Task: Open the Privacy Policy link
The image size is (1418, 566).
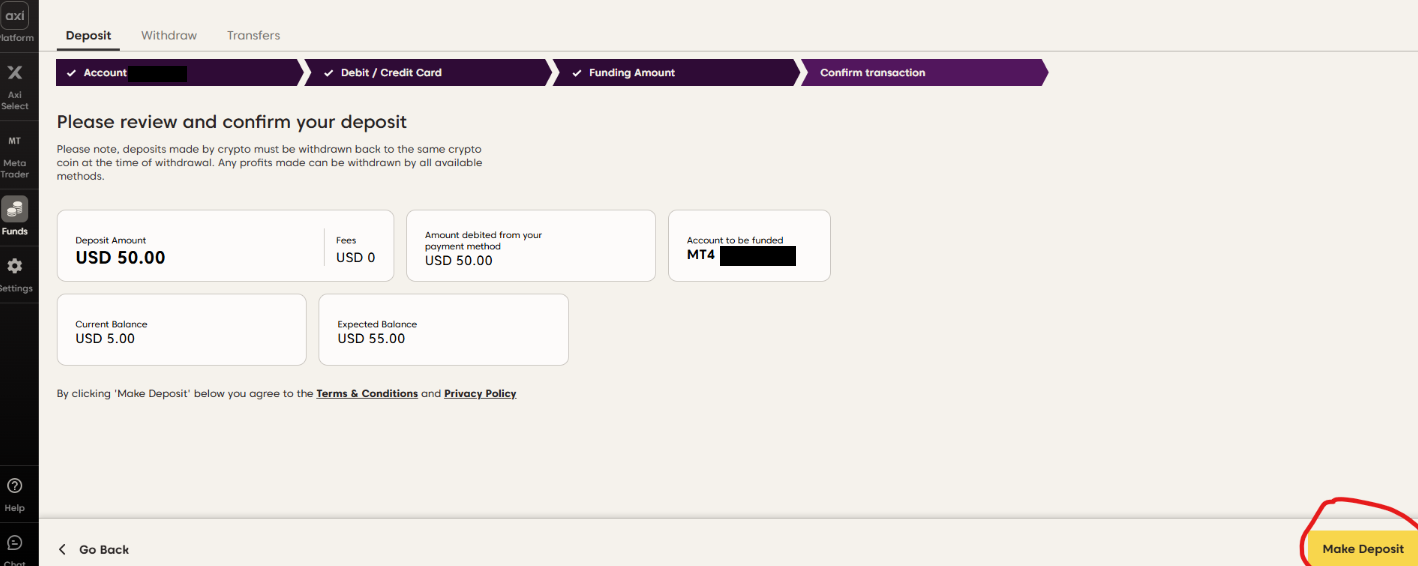Action: tap(480, 394)
